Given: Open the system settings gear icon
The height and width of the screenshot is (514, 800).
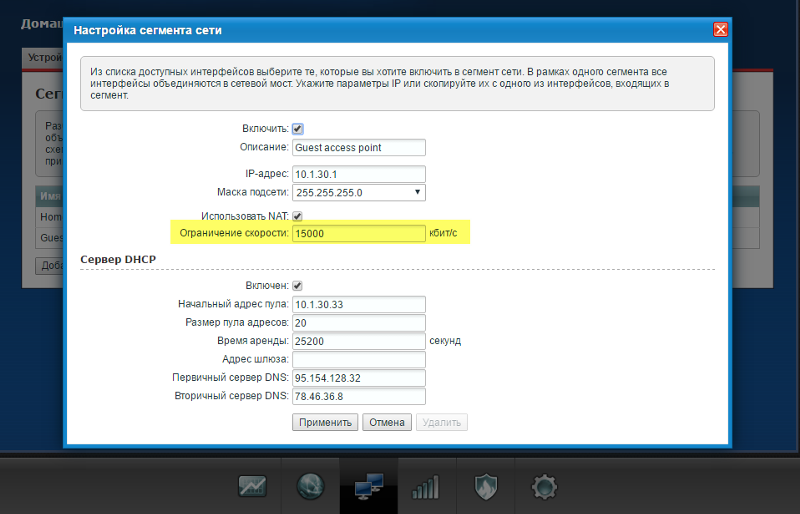Looking at the screenshot, I should point(544,486).
